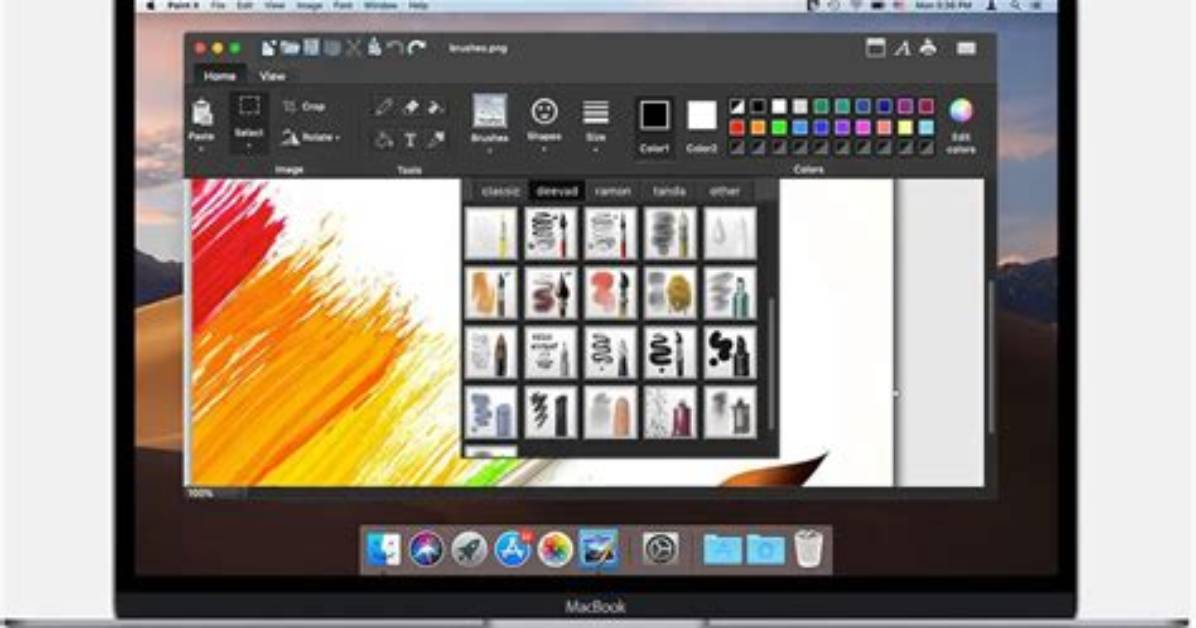Viewport: 1196px width, 628px height.
Task: Open the tanda brushes tab
Action: click(x=669, y=191)
